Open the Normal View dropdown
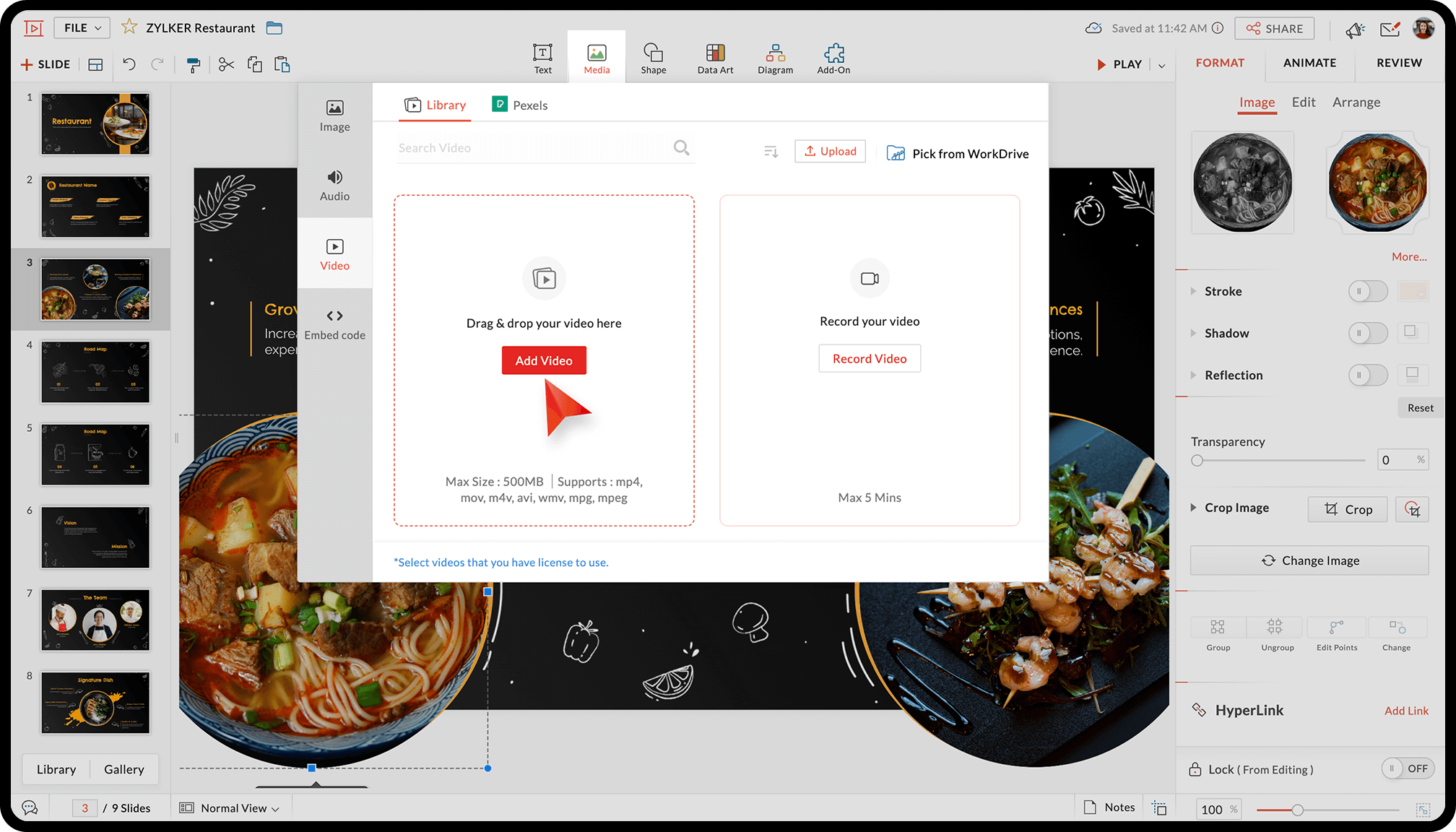The image size is (1456, 832). (x=238, y=808)
